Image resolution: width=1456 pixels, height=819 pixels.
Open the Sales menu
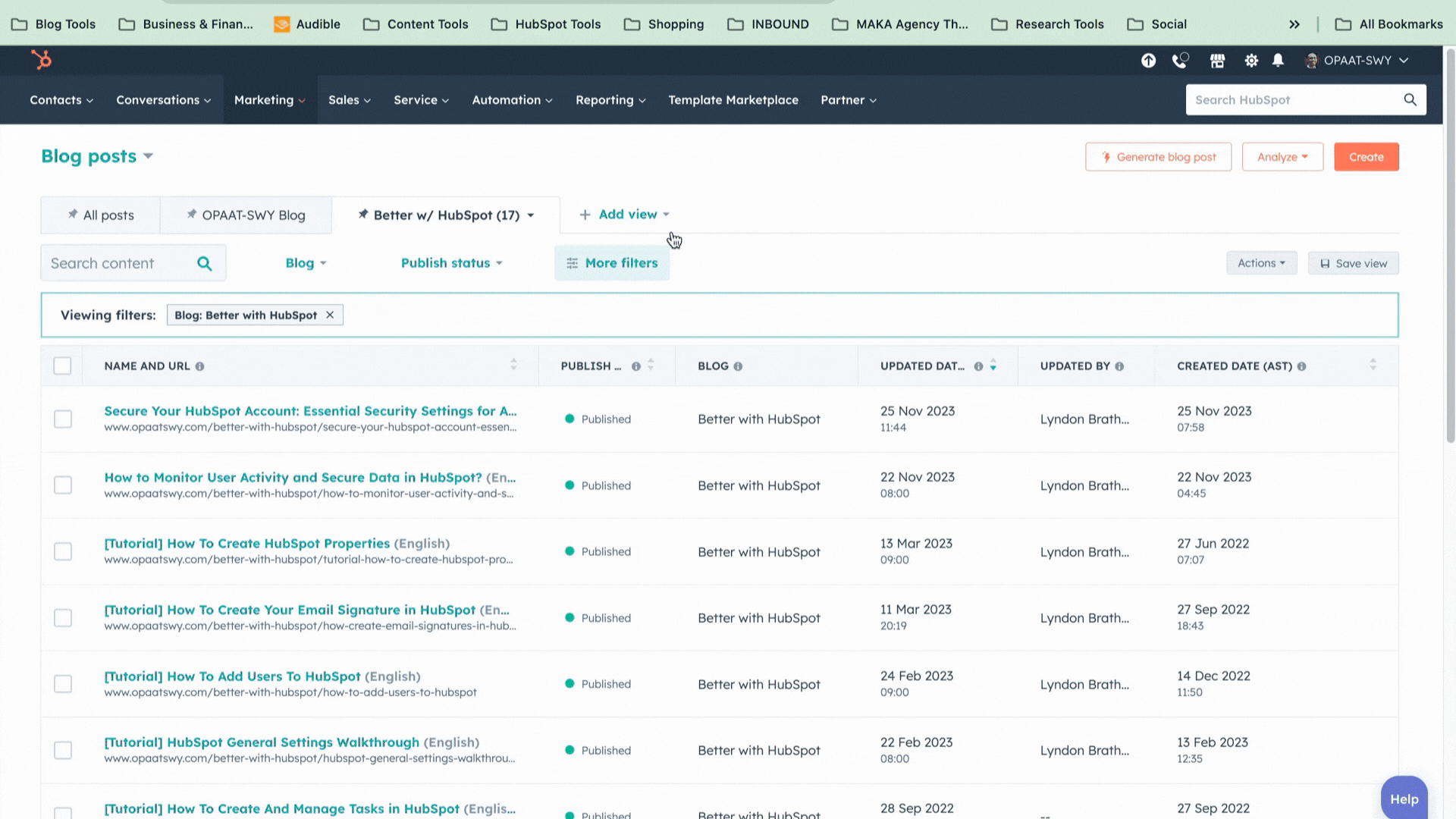[x=350, y=100]
